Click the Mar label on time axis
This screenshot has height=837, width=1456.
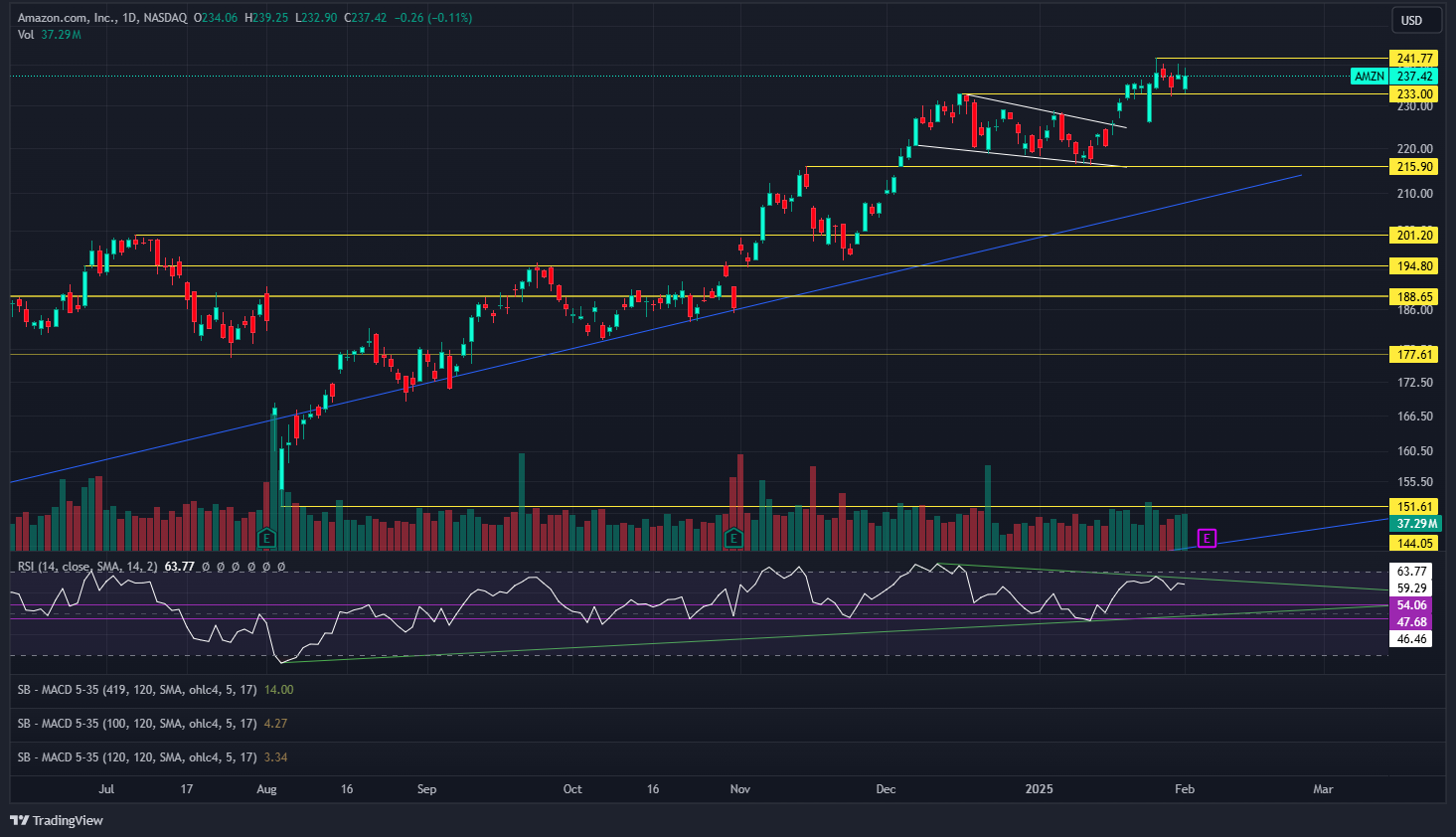coord(1323,789)
